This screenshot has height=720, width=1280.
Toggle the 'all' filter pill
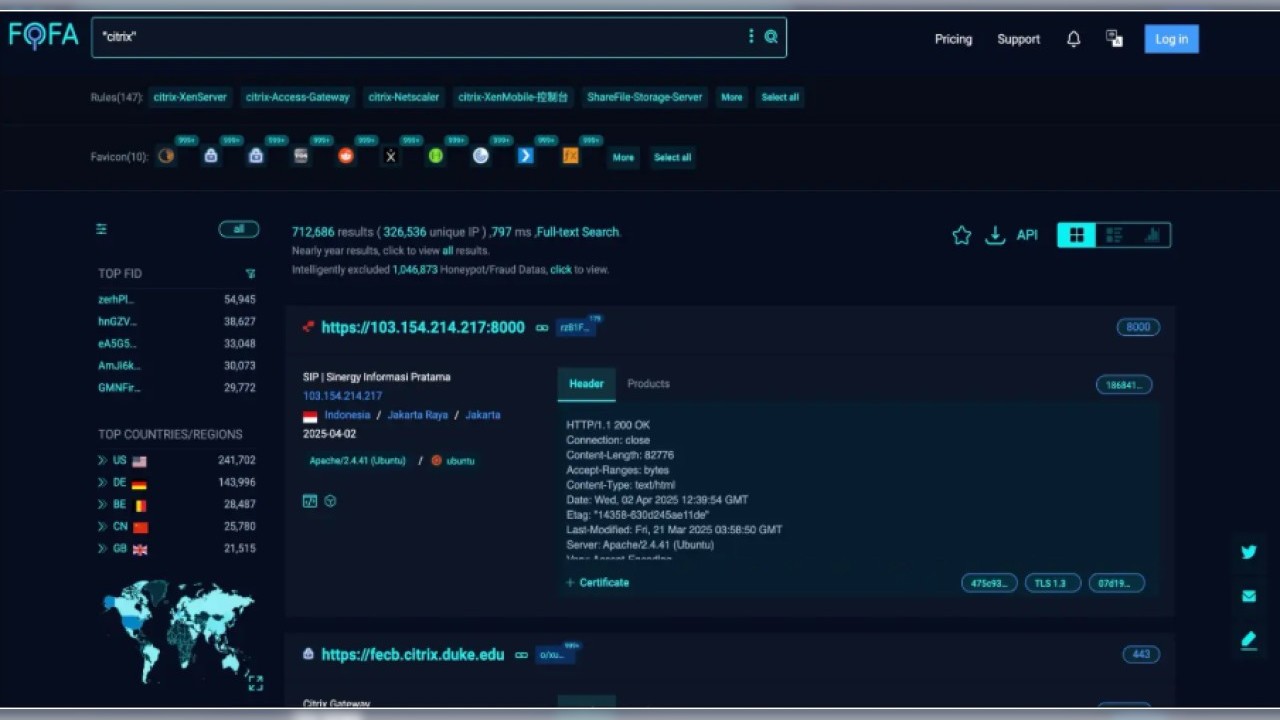point(239,229)
